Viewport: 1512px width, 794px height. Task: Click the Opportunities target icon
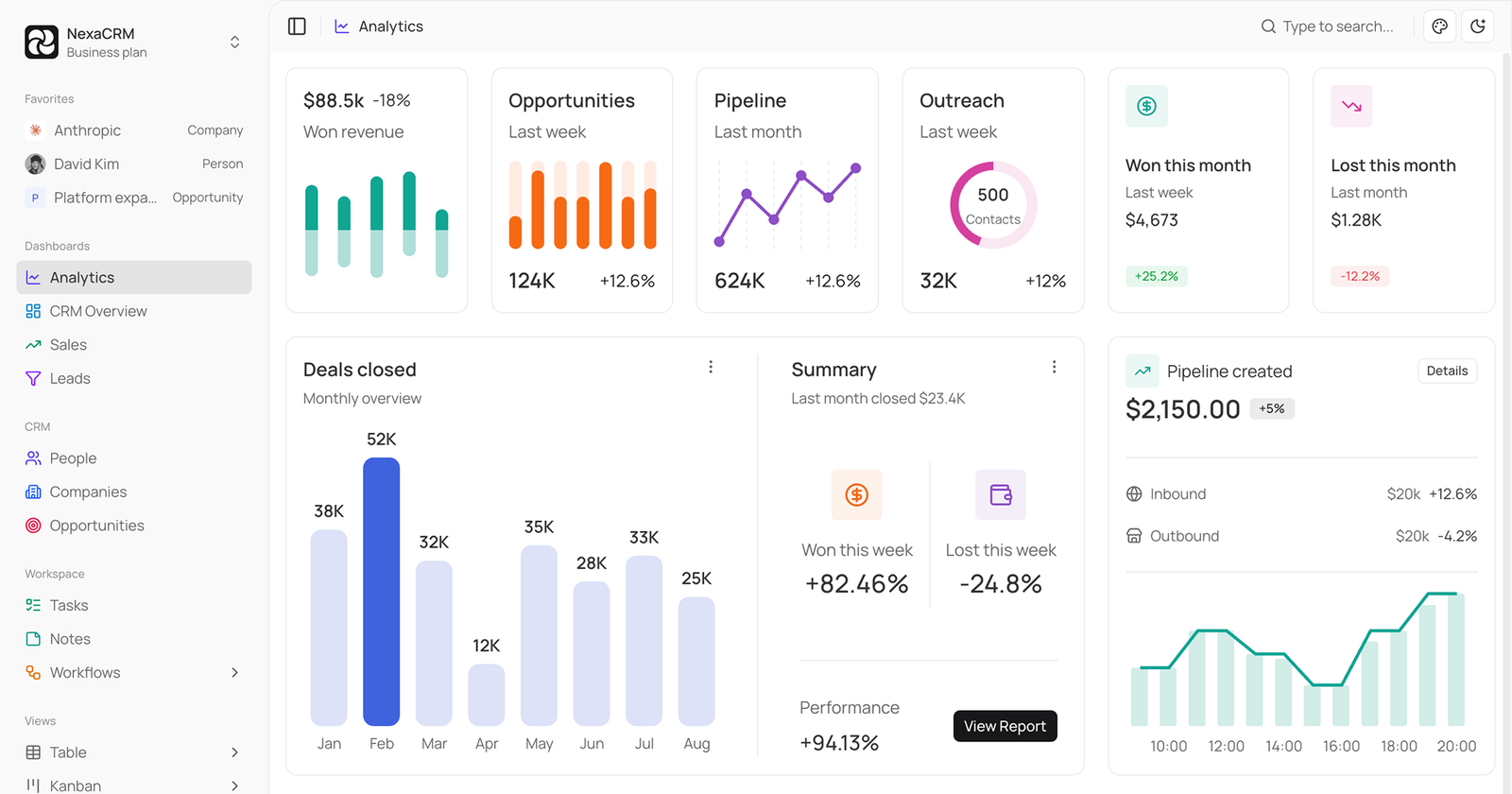click(33, 526)
